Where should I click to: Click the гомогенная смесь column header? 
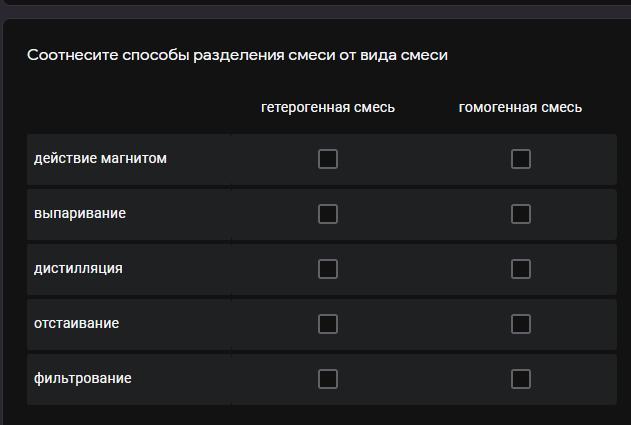(520, 107)
